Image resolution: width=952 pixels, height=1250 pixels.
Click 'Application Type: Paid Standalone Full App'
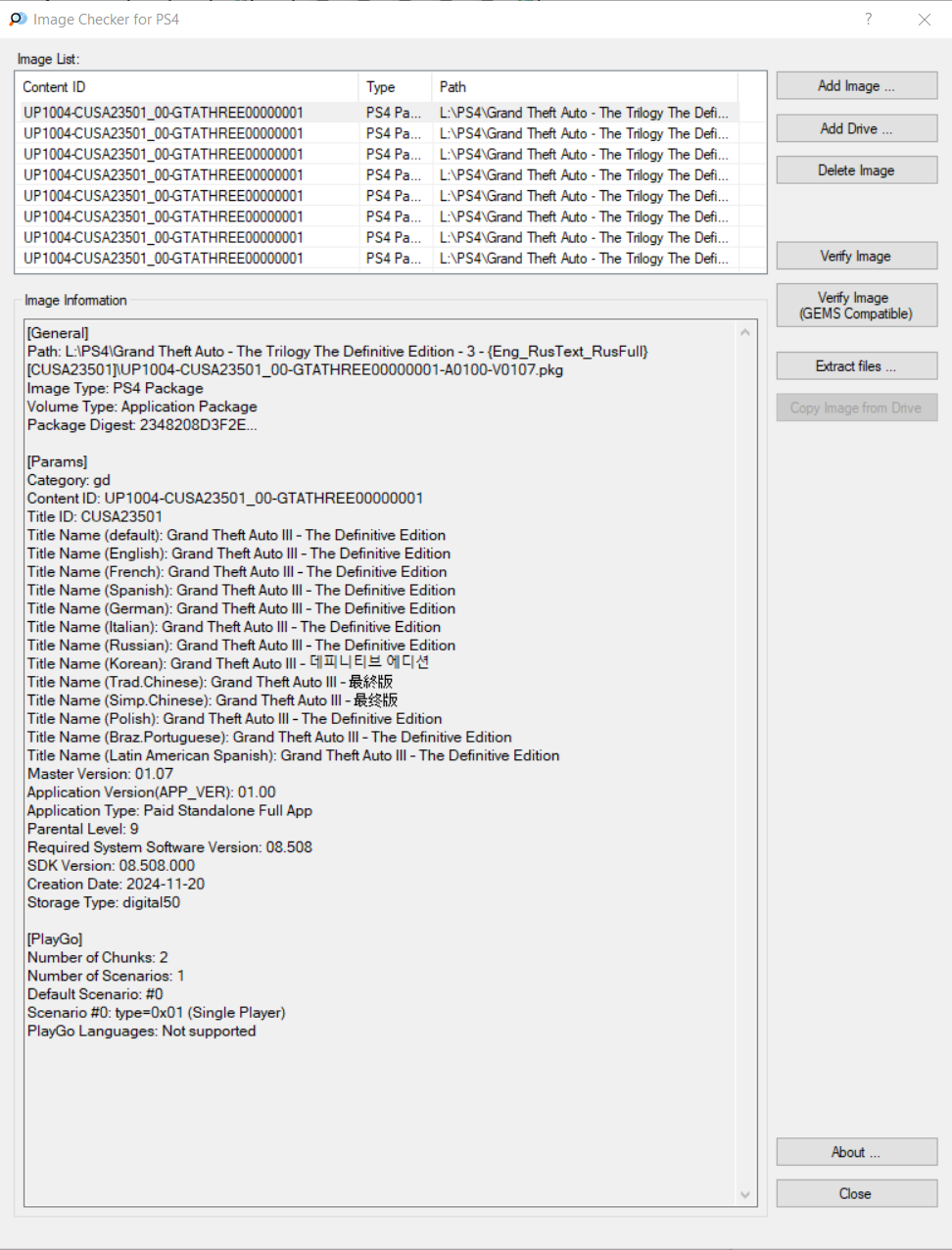(170, 810)
